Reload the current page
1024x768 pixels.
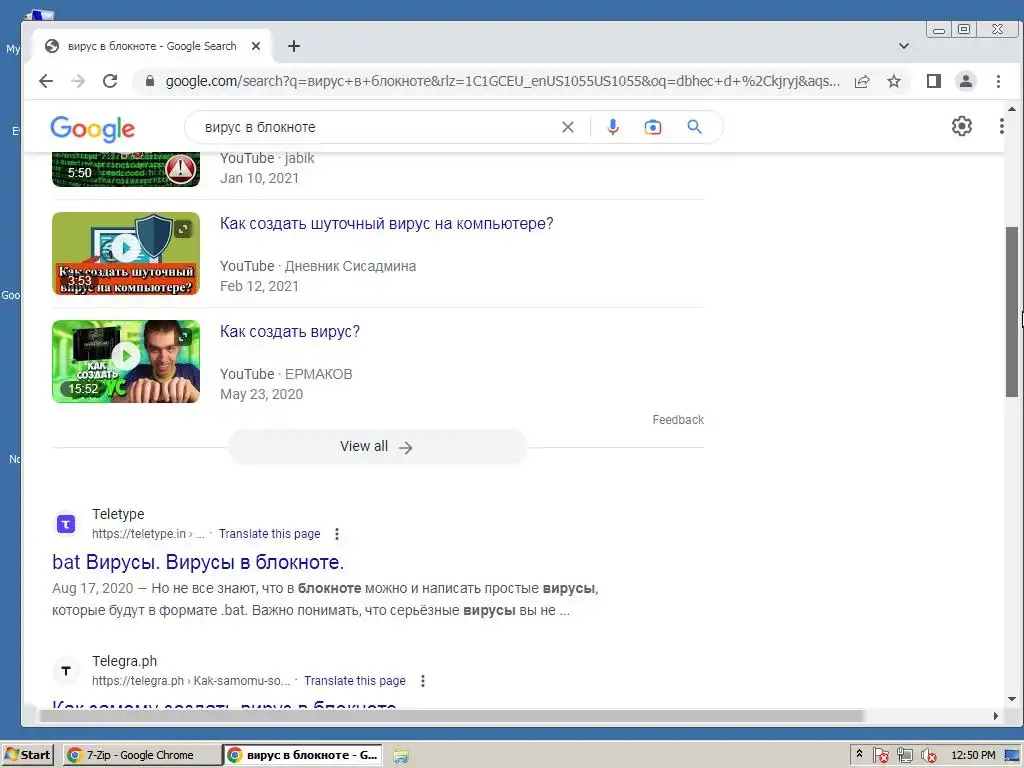(x=110, y=81)
